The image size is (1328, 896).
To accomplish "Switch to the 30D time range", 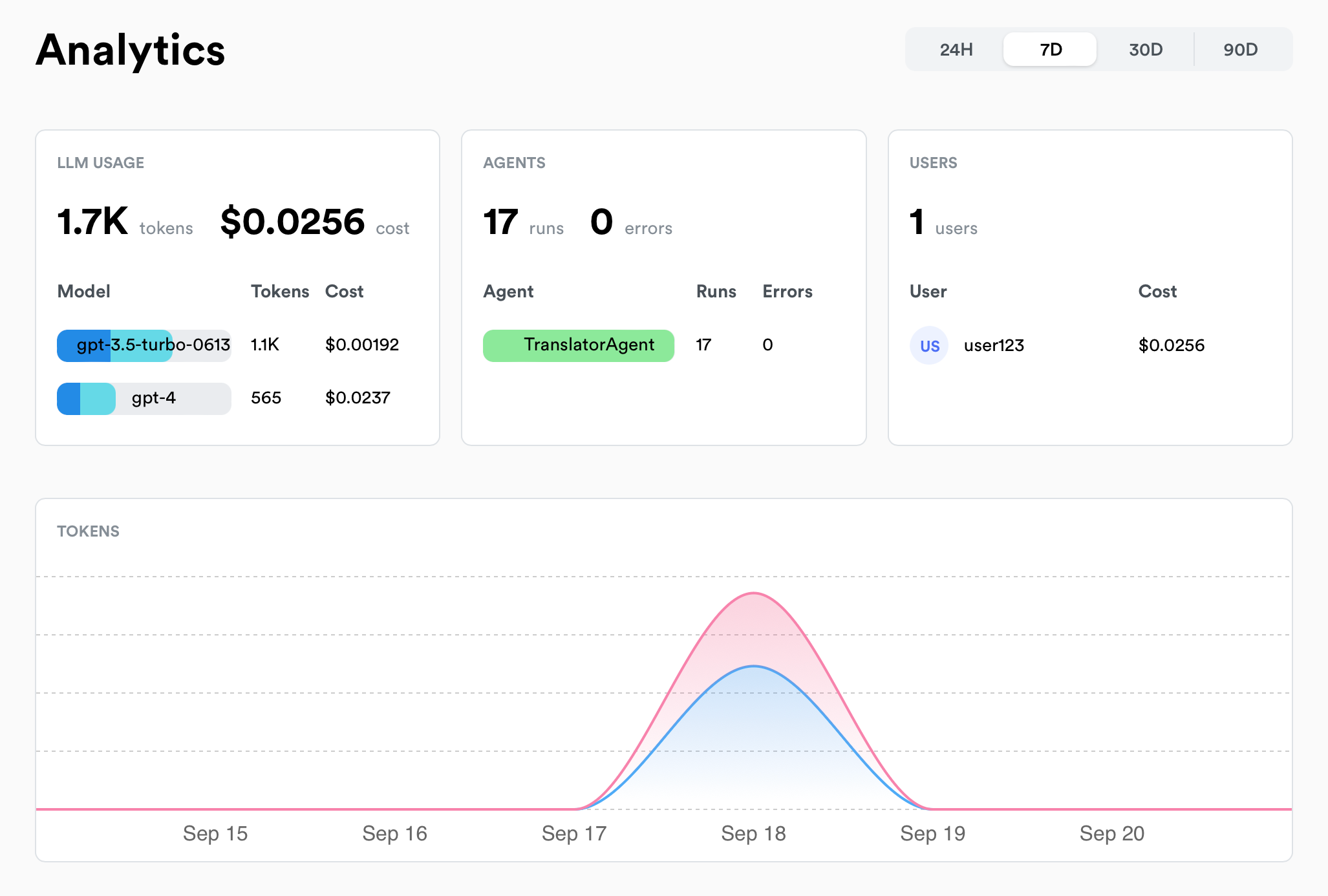I will pos(1145,48).
